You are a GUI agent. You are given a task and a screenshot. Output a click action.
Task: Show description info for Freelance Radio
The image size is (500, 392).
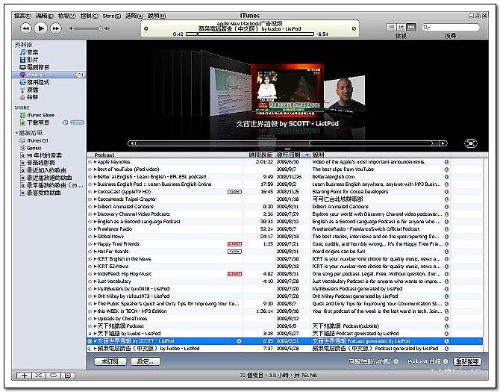pyautogui.click(x=446, y=229)
